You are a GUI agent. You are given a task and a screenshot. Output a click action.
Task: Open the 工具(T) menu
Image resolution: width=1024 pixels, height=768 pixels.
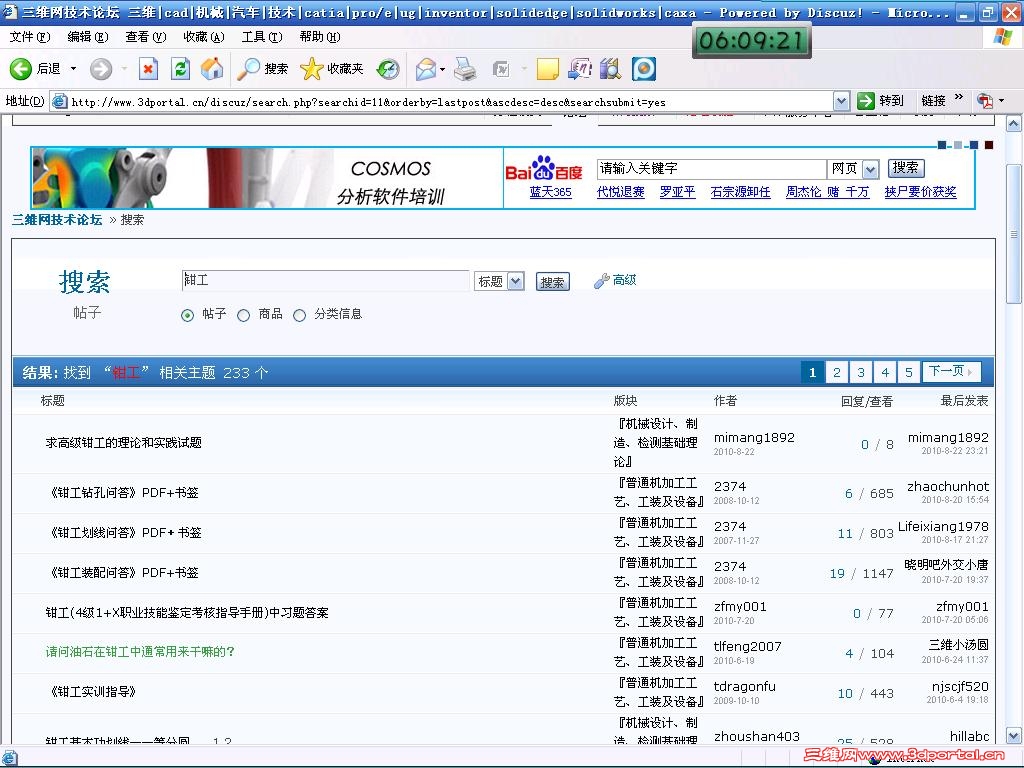[x=262, y=37]
